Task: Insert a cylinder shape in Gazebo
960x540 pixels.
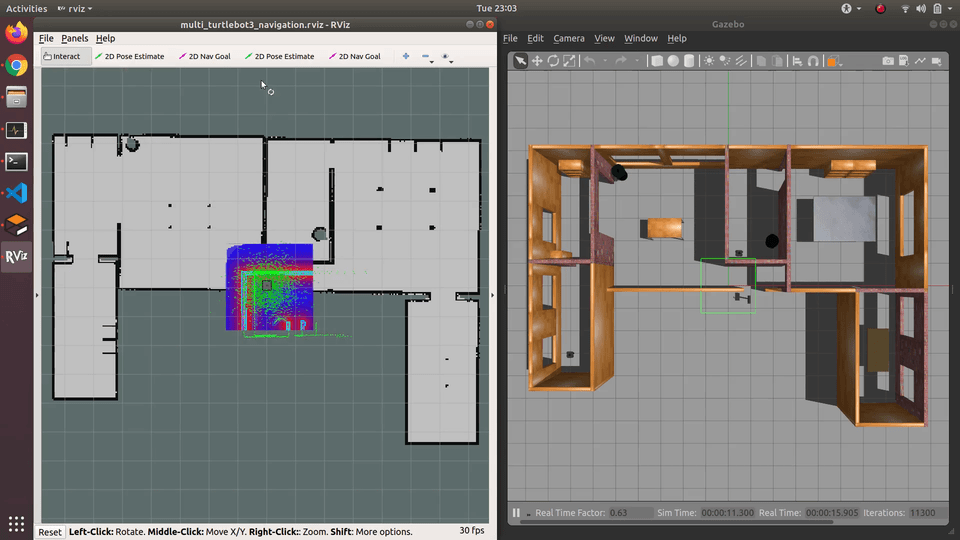Action: [x=689, y=61]
